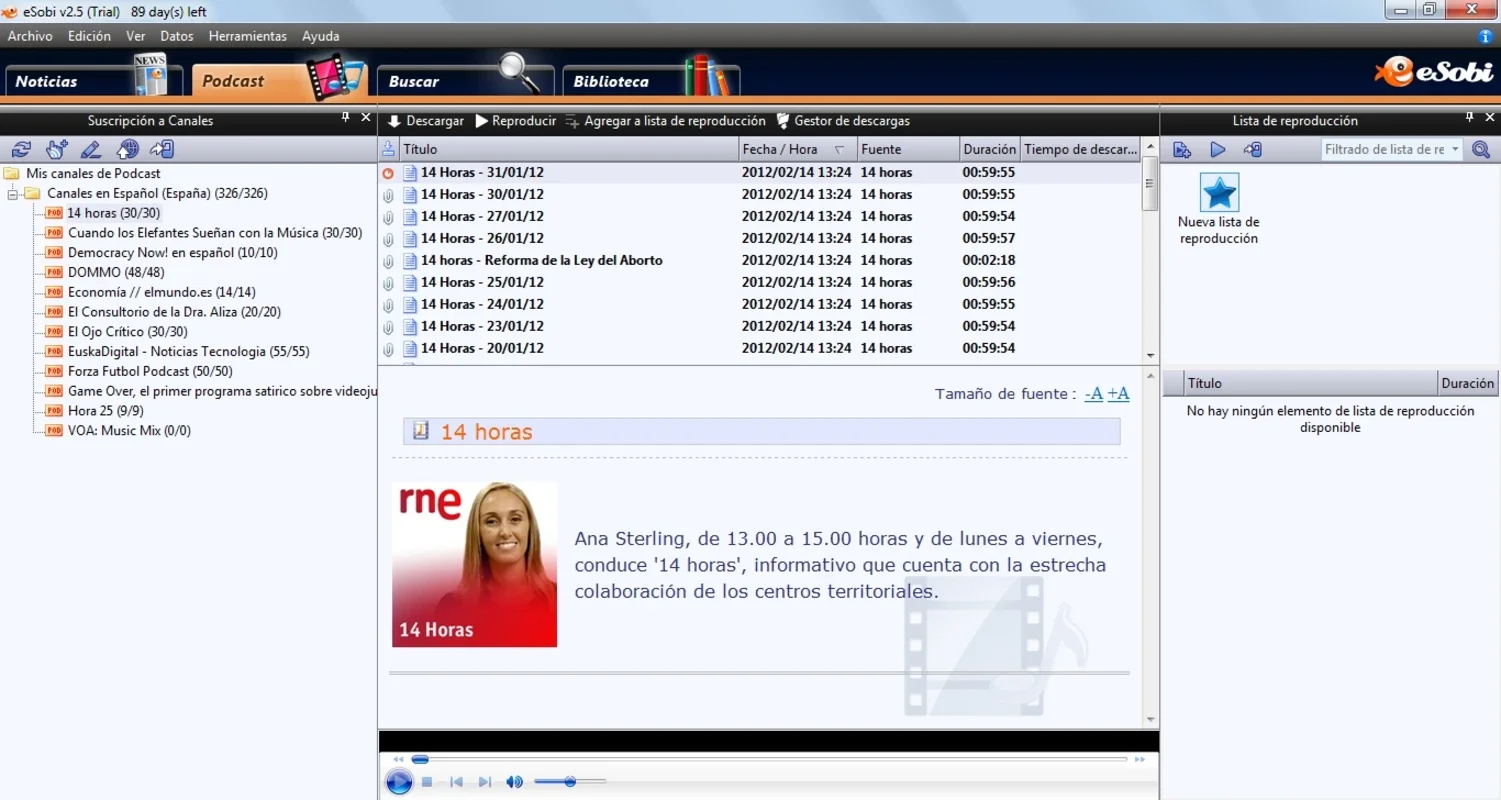Click the edit channel pencil icon

tap(91, 150)
